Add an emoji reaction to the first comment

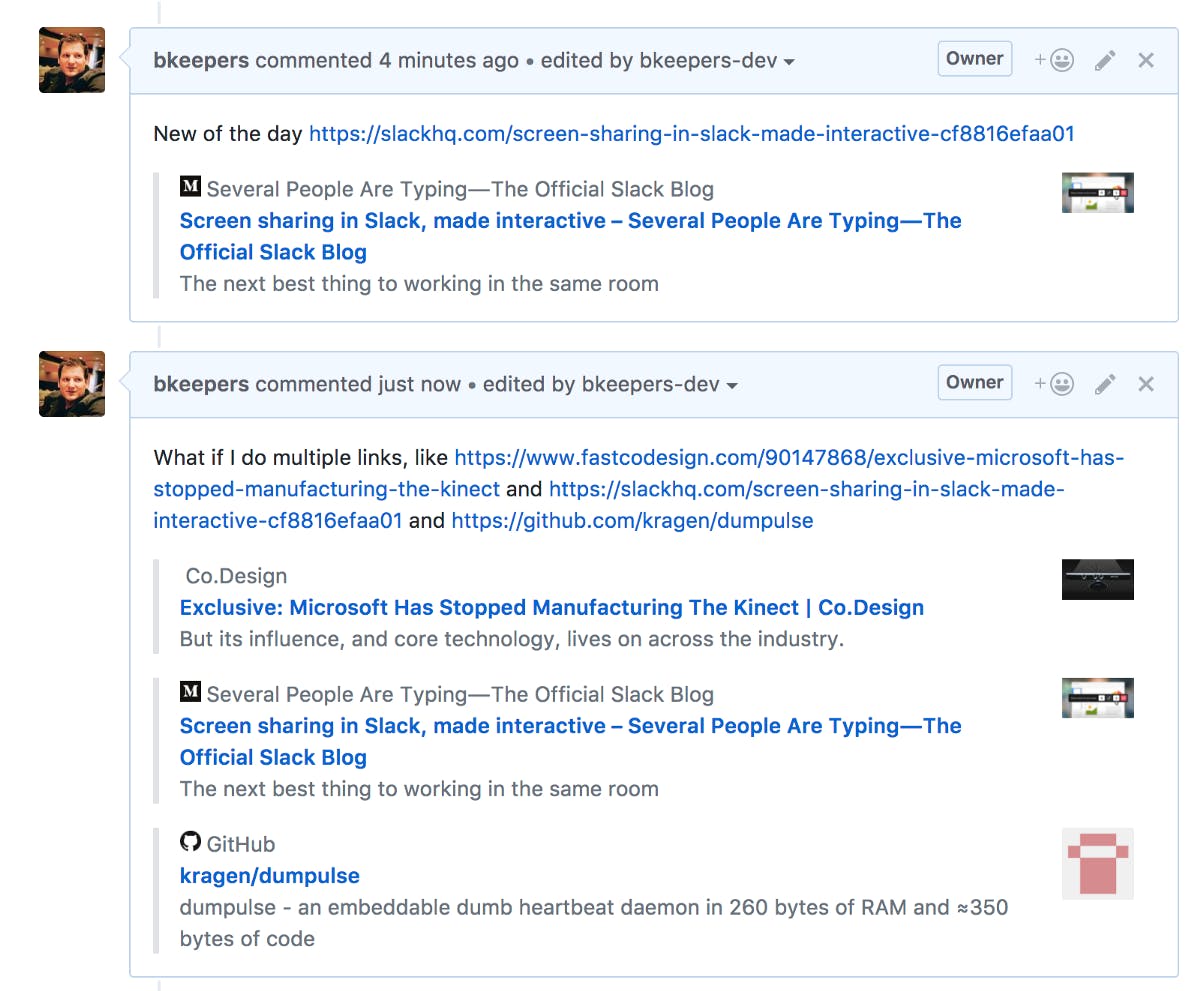tap(1053, 59)
